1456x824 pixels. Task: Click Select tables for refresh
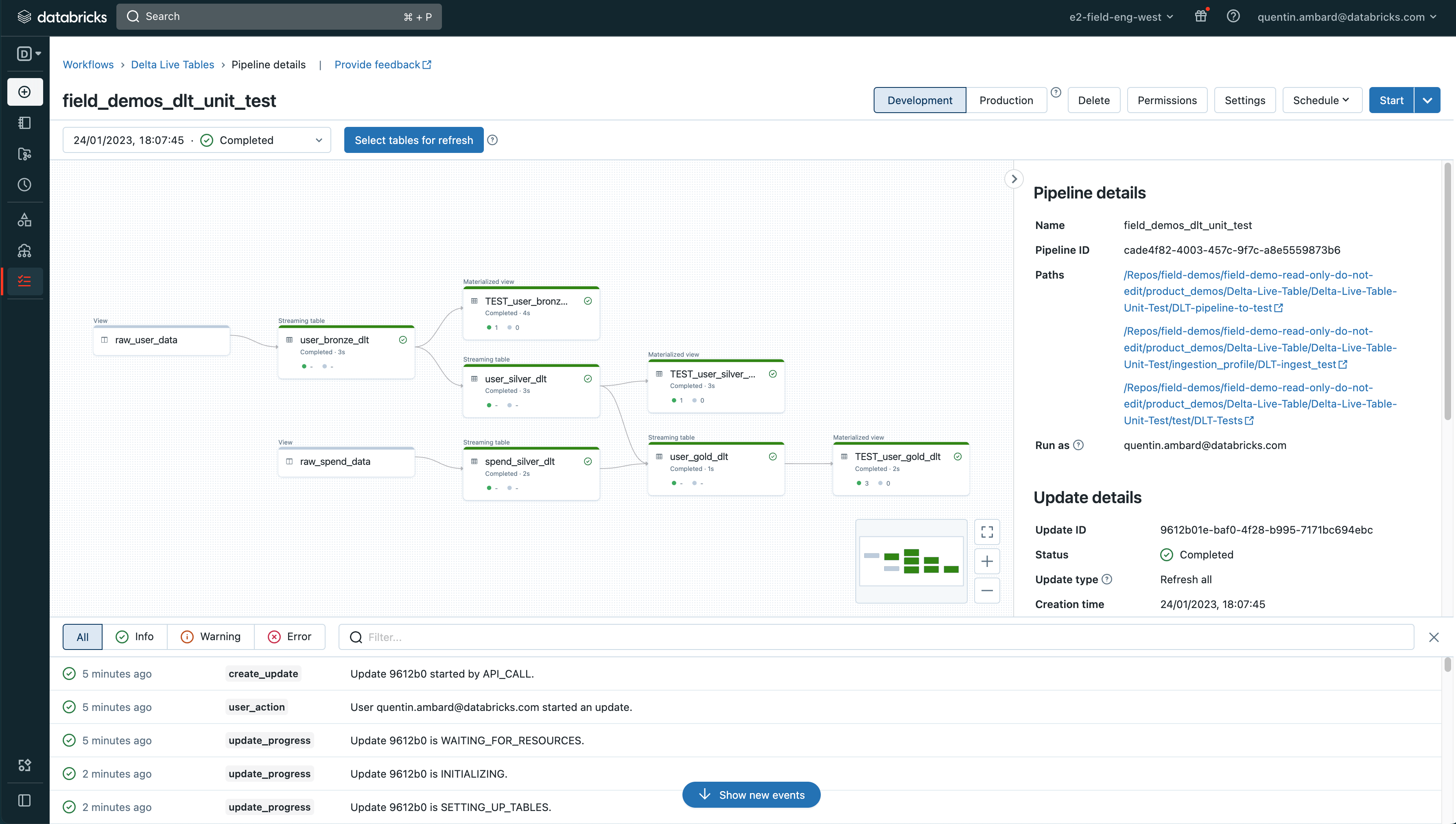pos(413,140)
